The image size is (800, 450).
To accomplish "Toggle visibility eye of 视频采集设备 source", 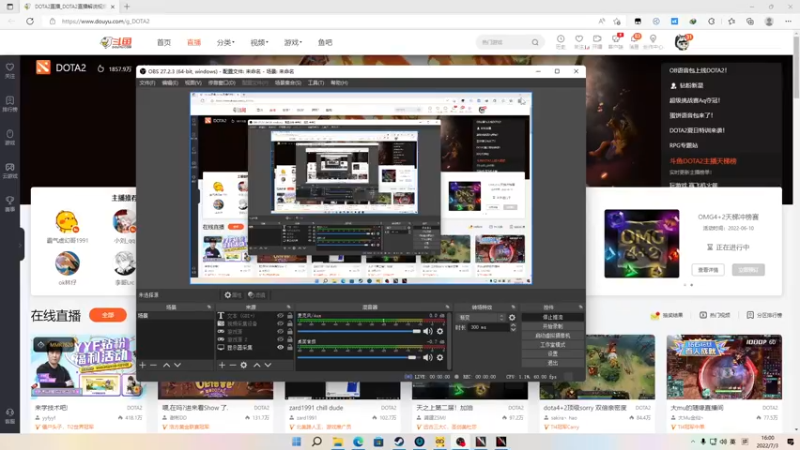I will point(280,323).
